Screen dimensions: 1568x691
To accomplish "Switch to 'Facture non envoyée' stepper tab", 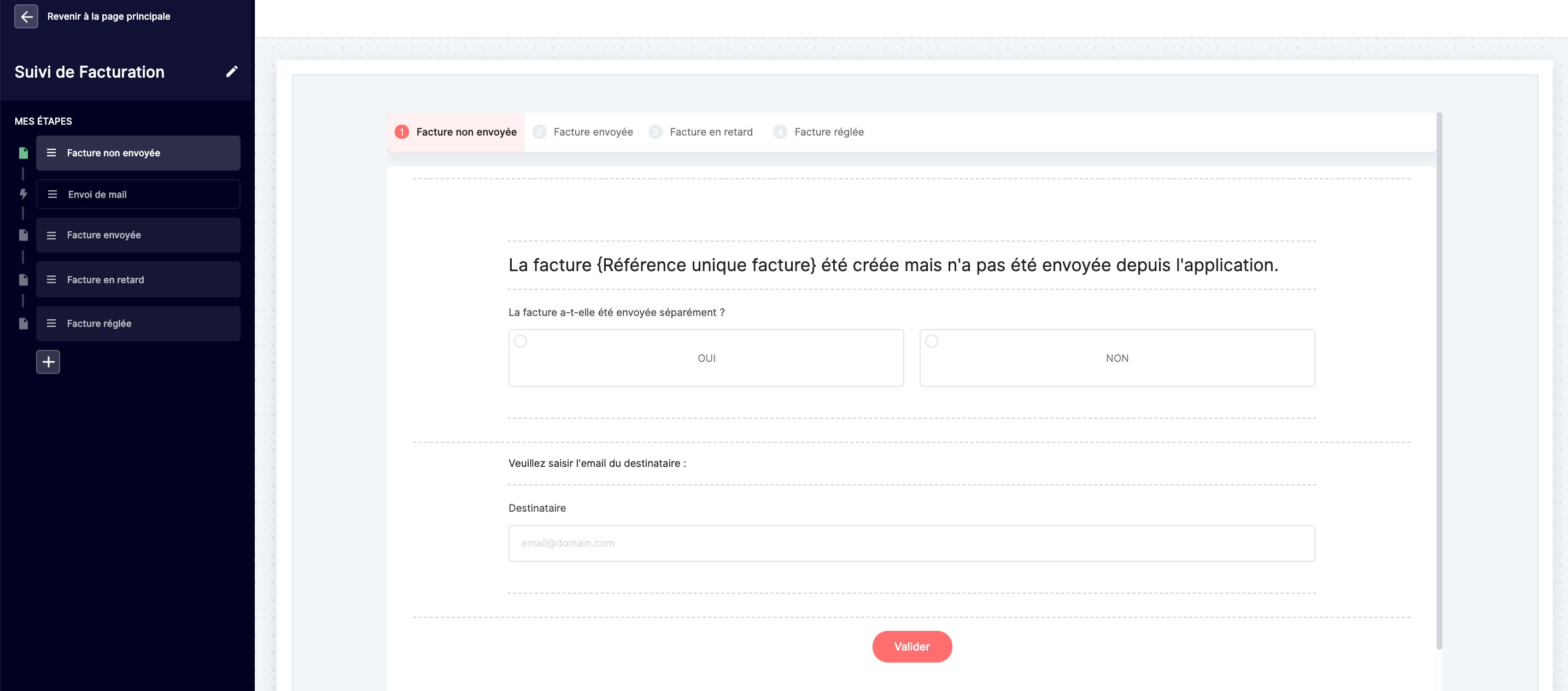I will point(456,132).
